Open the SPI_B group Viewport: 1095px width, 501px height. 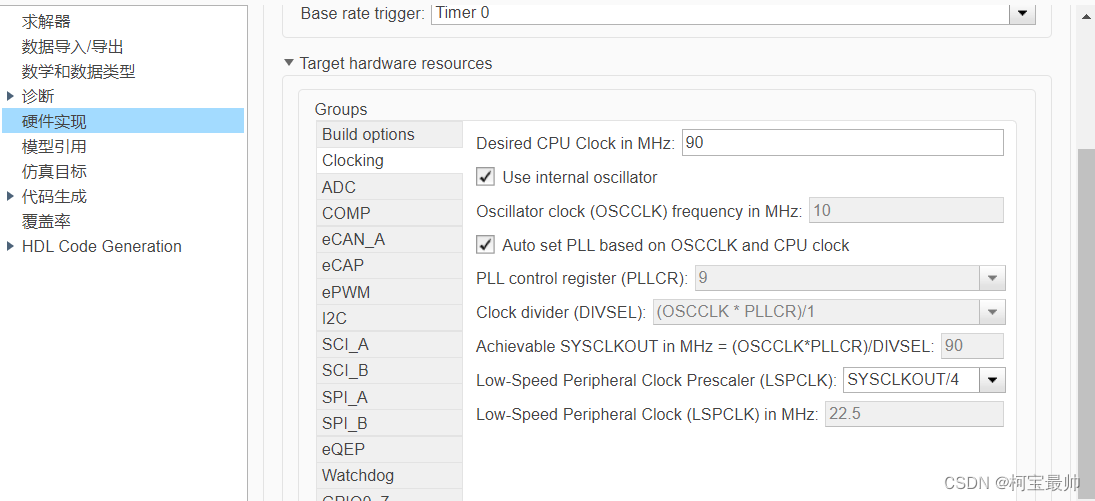[345, 423]
